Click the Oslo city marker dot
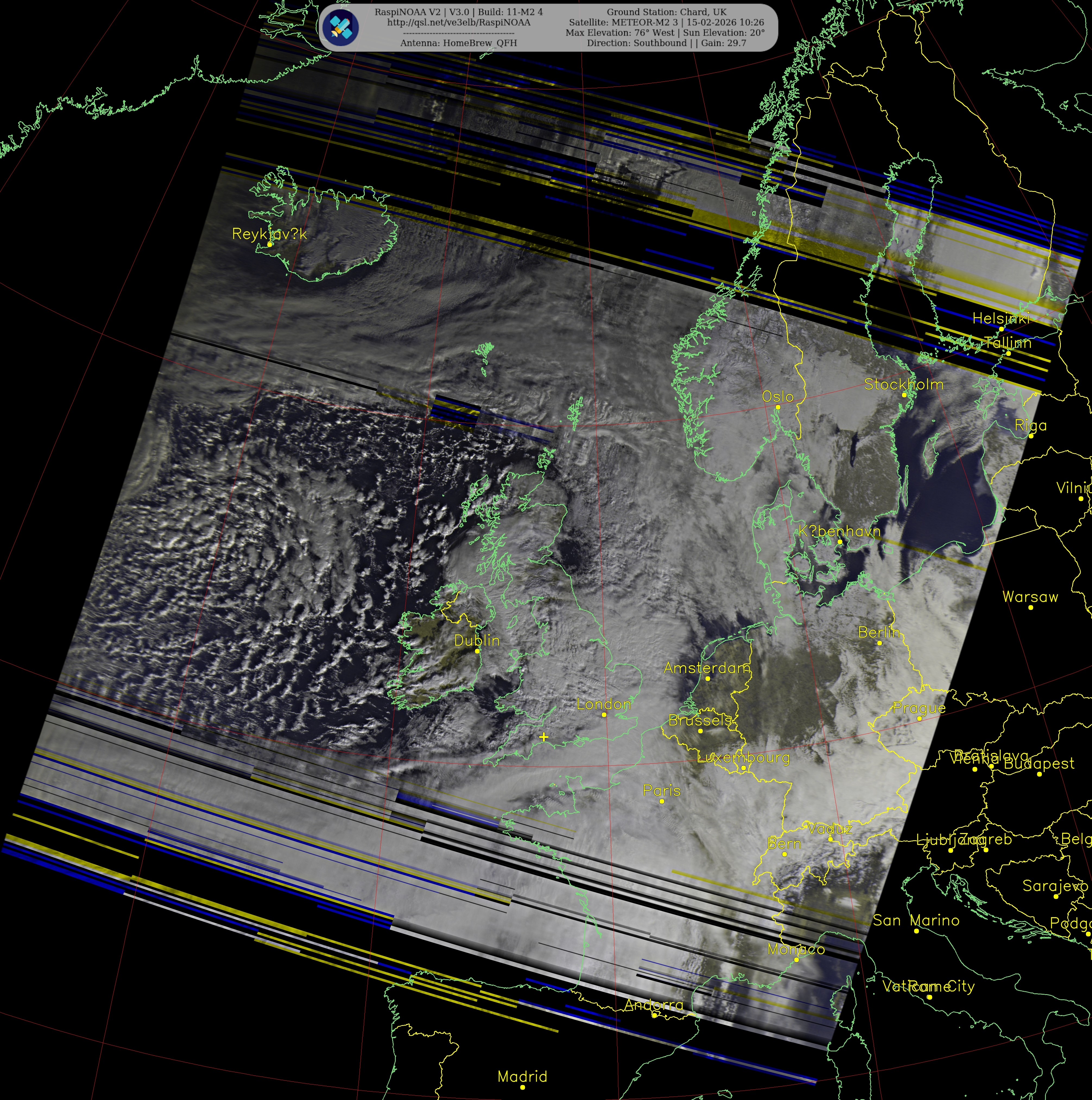 point(778,407)
